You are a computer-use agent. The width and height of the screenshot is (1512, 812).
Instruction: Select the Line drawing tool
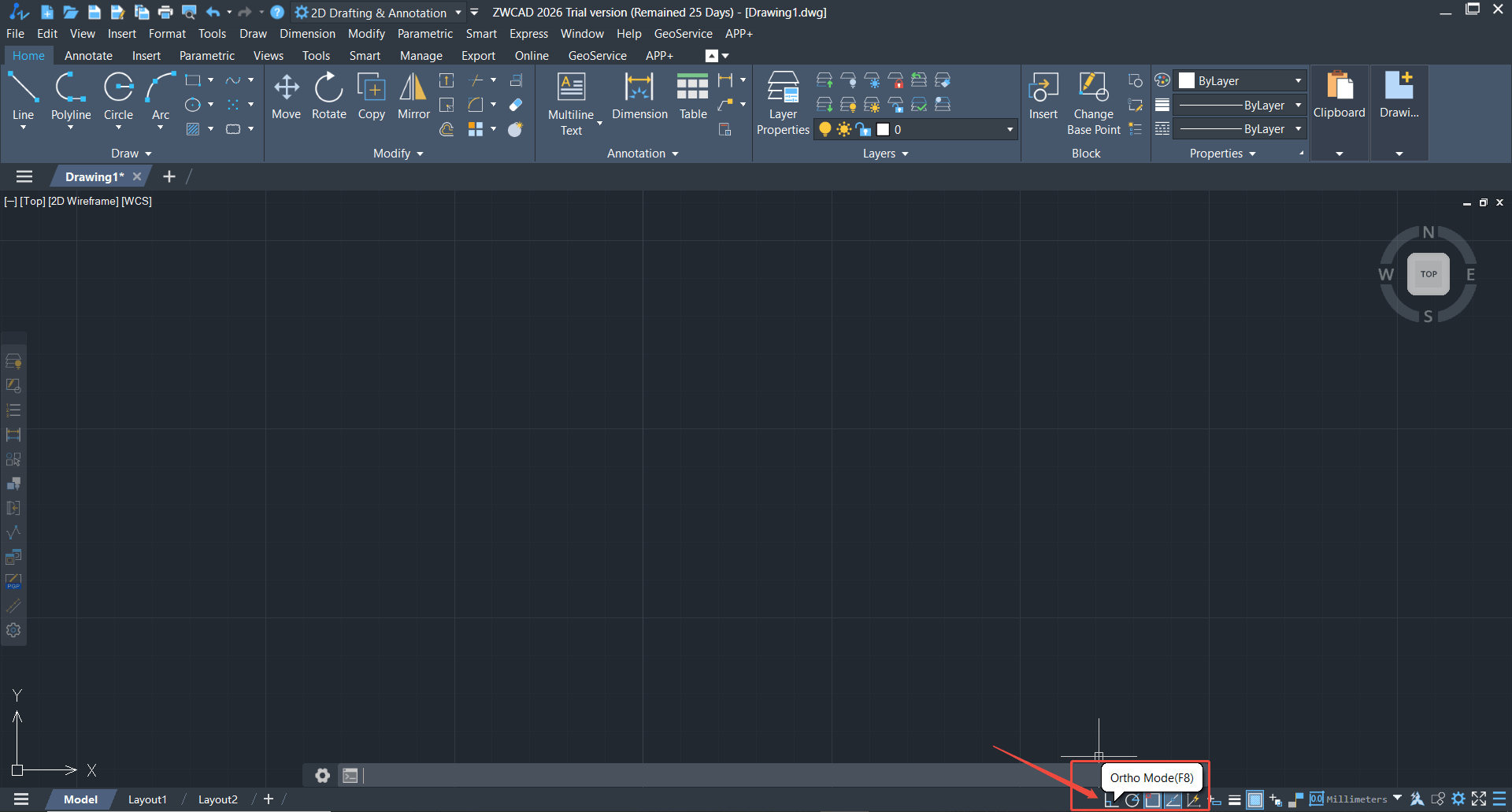point(23,96)
